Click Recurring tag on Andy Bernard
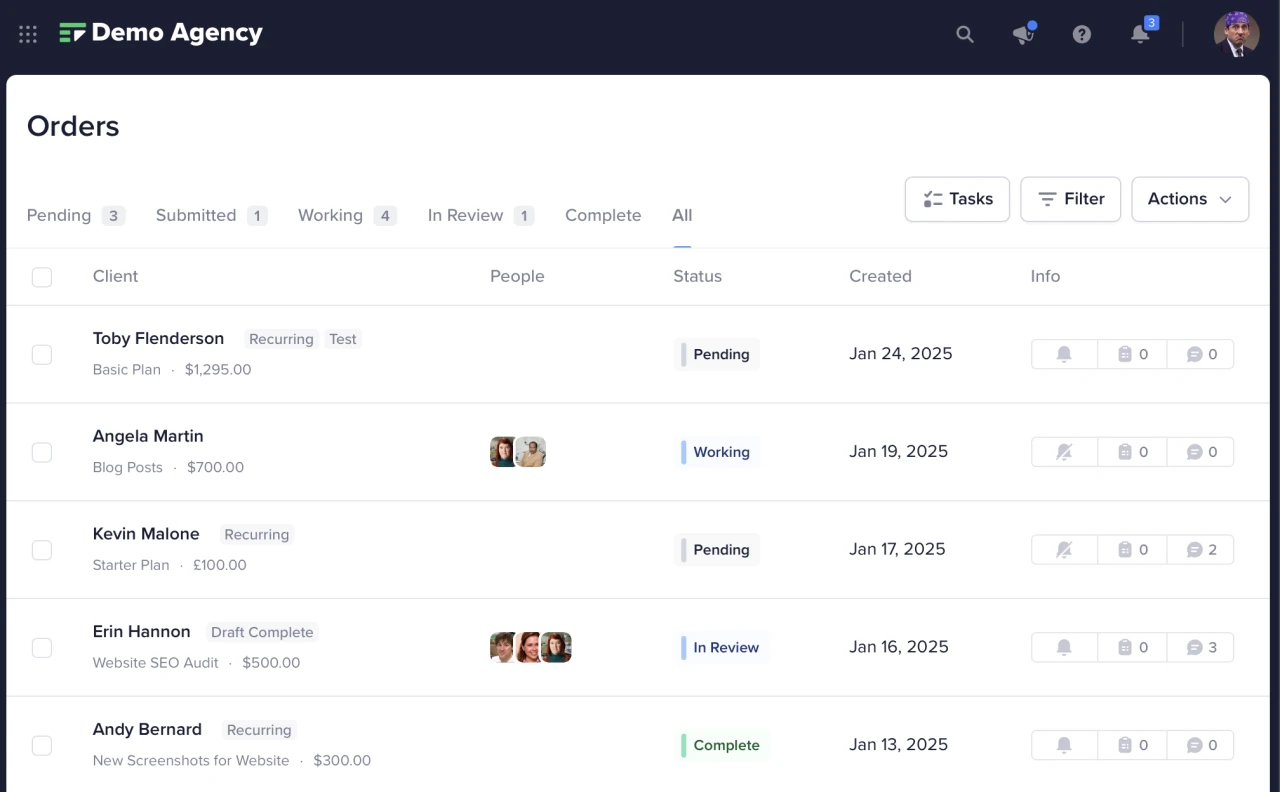Viewport: 1280px width, 792px height. (259, 730)
